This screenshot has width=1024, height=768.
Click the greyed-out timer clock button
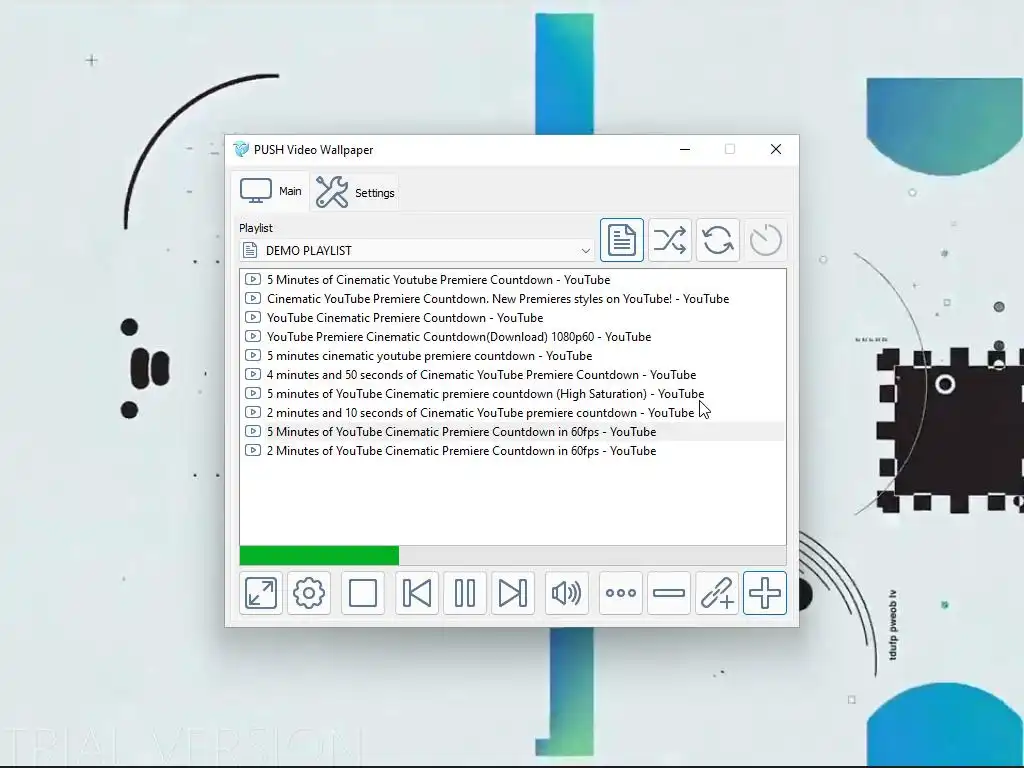coord(765,240)
